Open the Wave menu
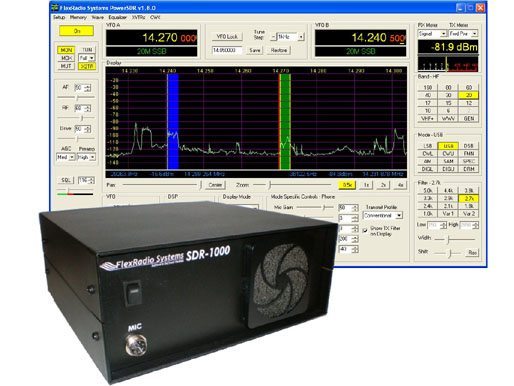 pos(98,17)
